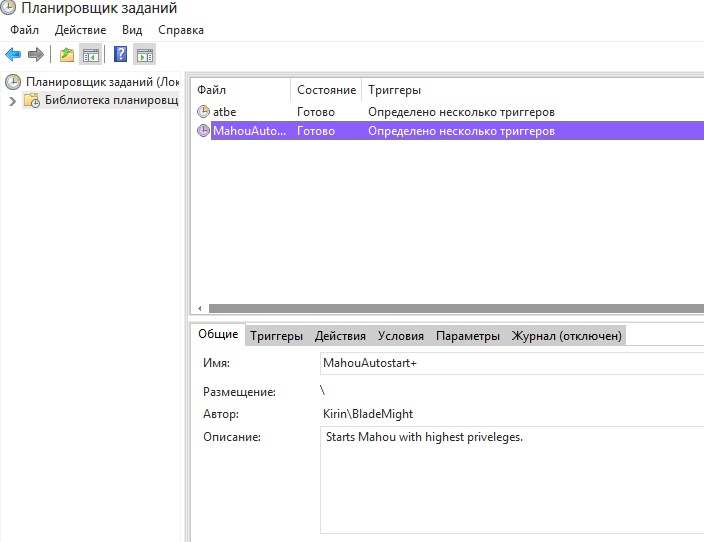Open the Действие menu

pyautogui.click(x=80, y=30)
